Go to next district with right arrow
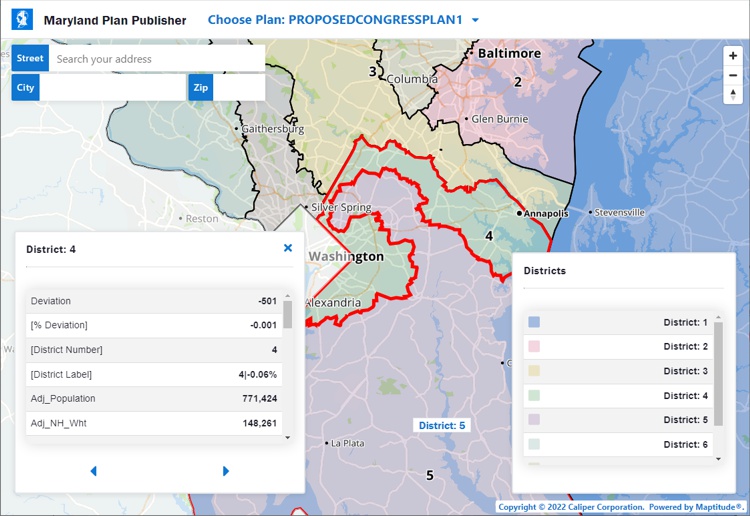 (226, 471)
